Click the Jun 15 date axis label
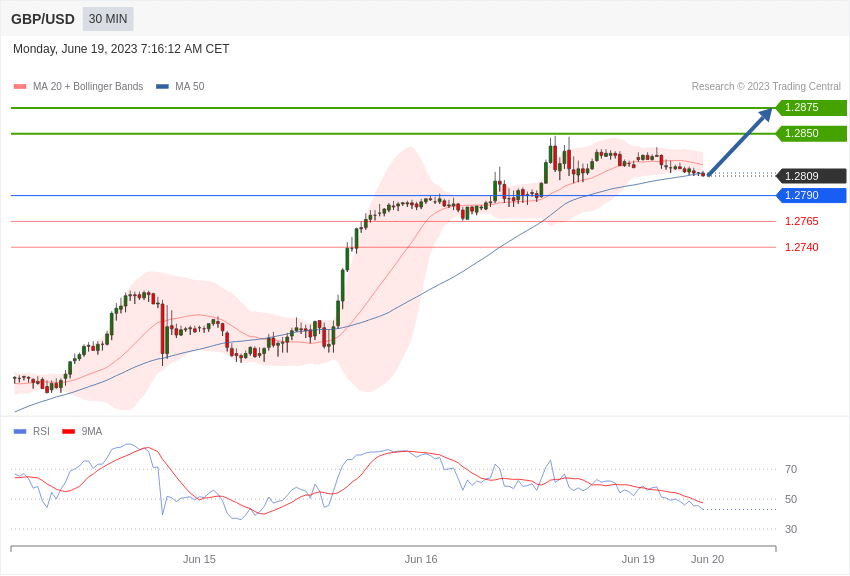The width and height of the screenshot is (850, 576). point(199,559)
